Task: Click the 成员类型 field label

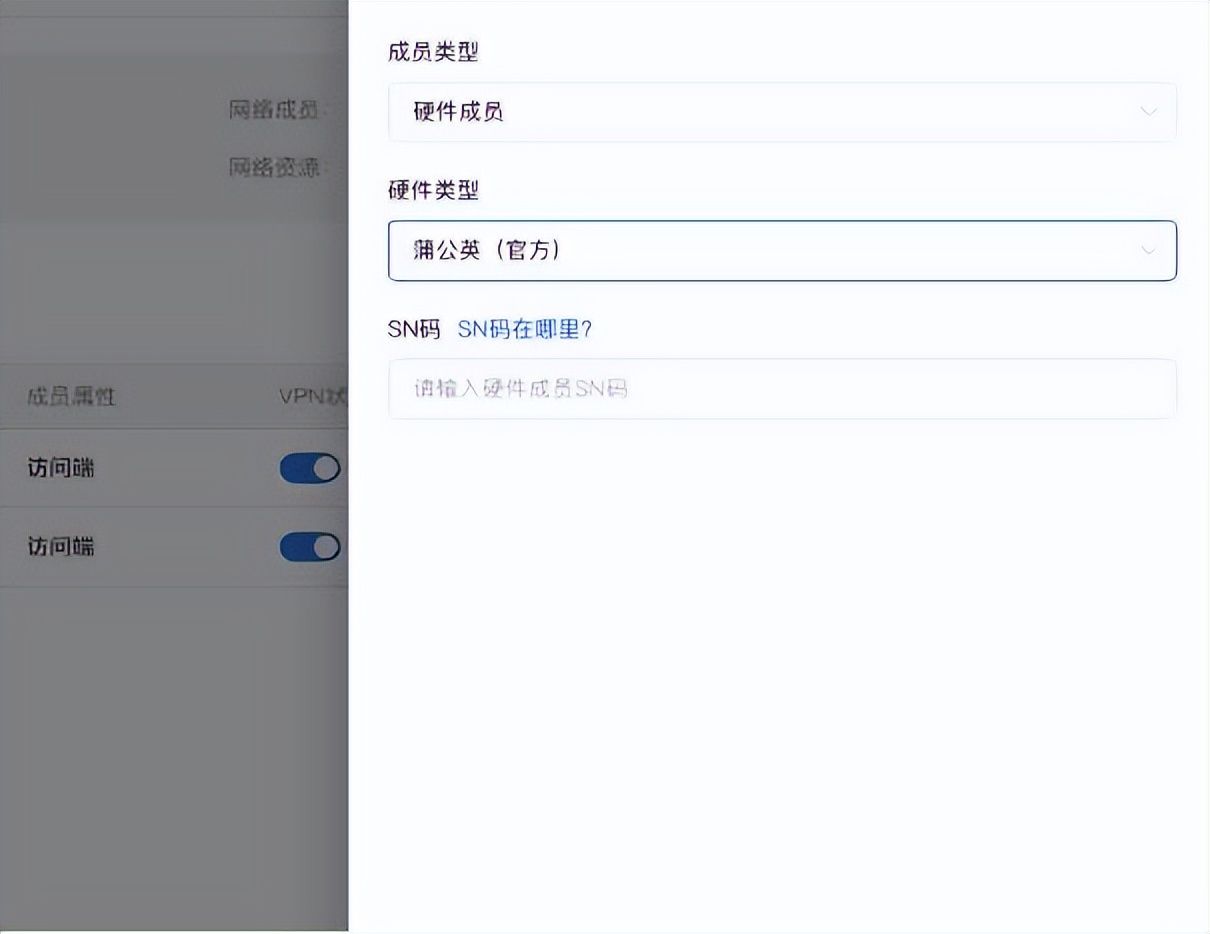Action: [433, 52]
